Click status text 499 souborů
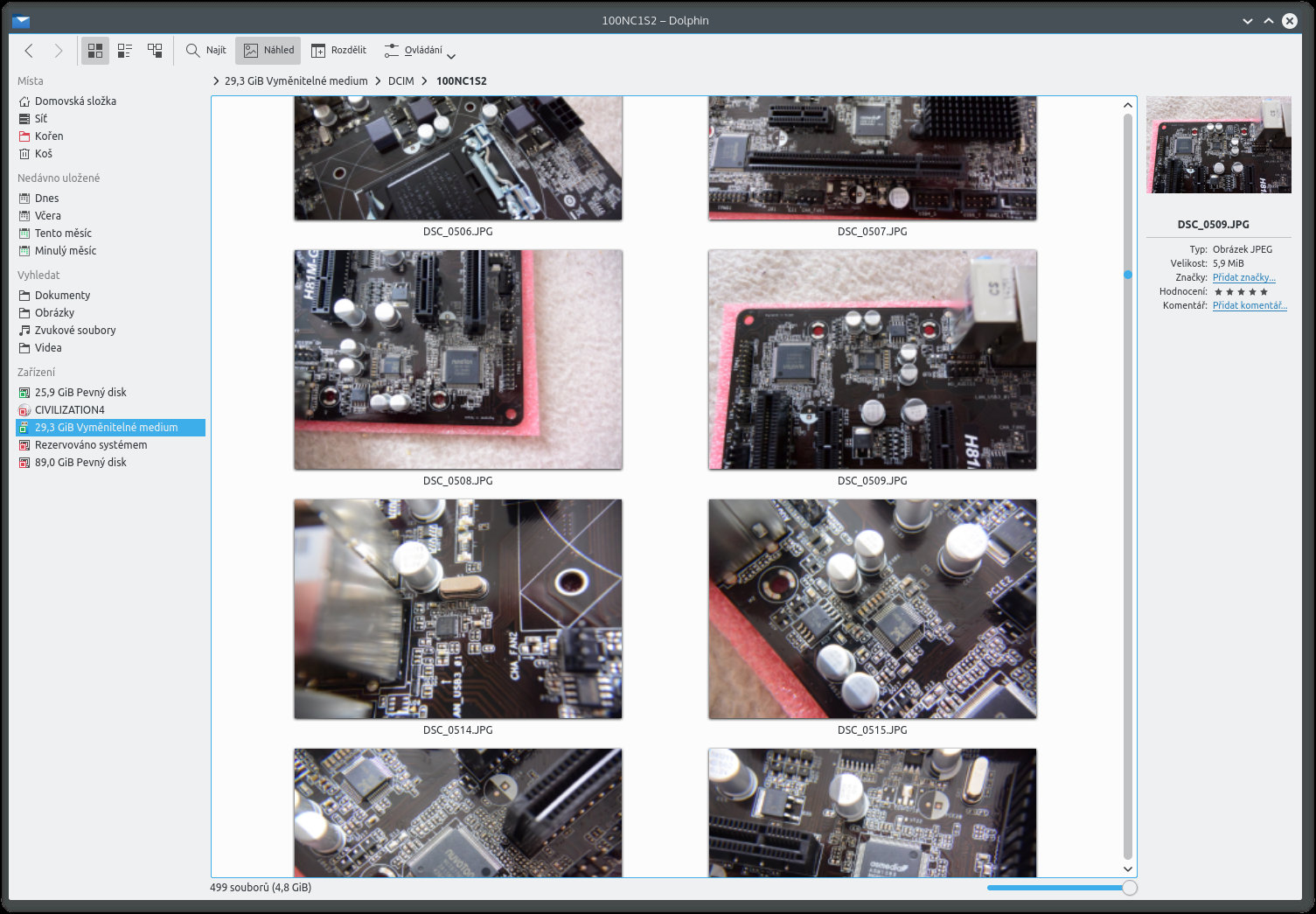The image size is (1316, 914). coord(261,887)
